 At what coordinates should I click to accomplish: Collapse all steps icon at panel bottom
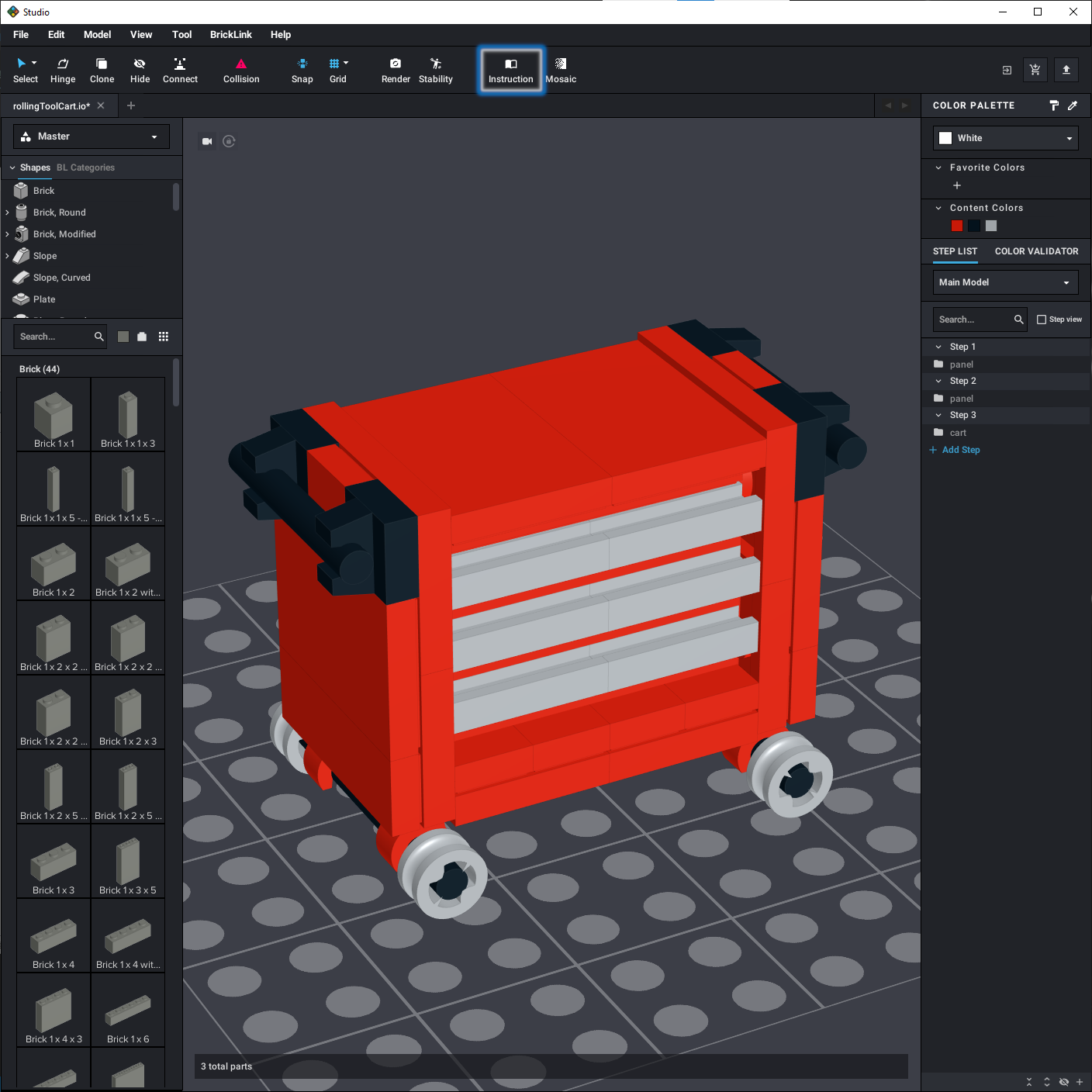coord(1029,1082)
